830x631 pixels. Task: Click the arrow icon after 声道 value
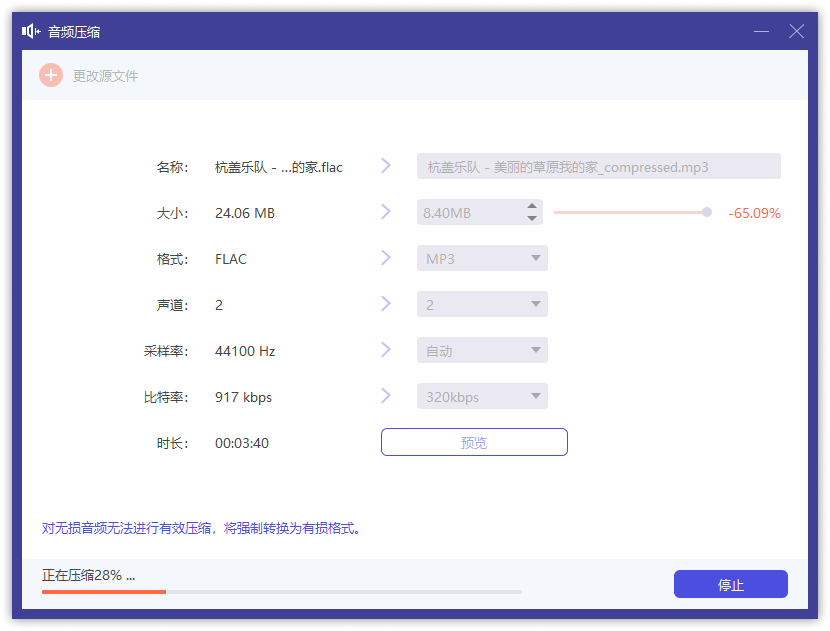386,304
